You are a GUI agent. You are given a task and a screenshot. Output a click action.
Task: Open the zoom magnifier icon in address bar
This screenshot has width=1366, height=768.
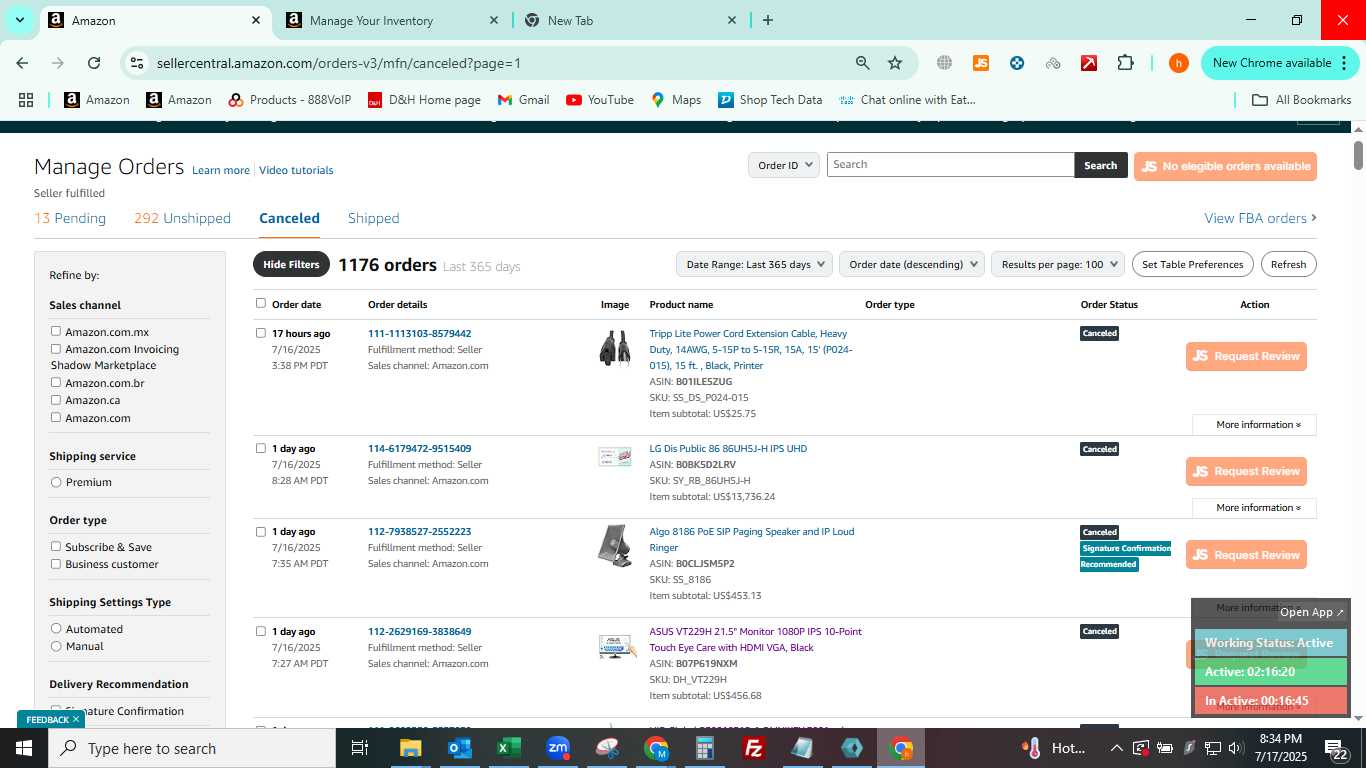pyautogui.click(x=863, y=63)
